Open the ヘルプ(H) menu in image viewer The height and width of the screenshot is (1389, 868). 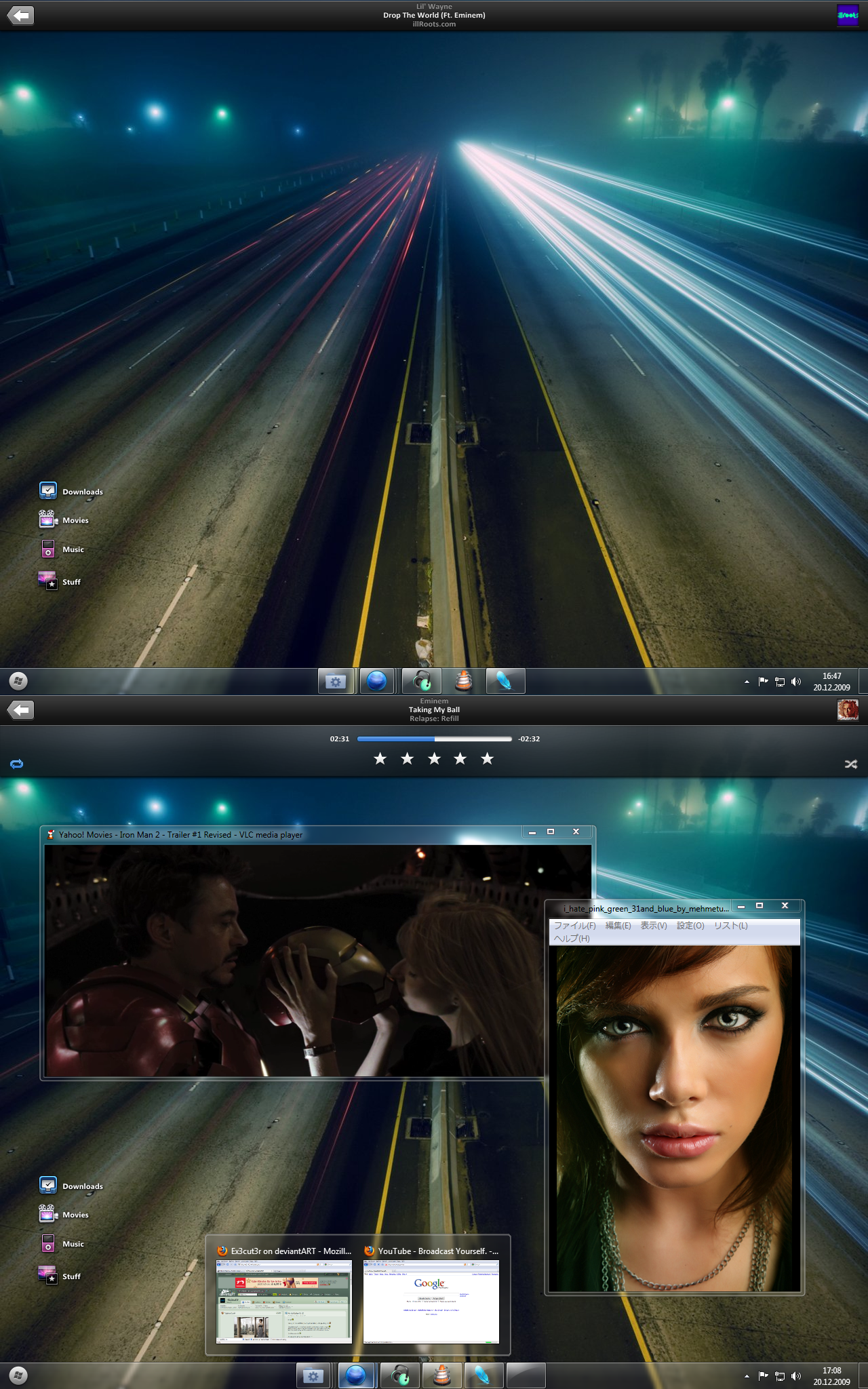[572, 939]
